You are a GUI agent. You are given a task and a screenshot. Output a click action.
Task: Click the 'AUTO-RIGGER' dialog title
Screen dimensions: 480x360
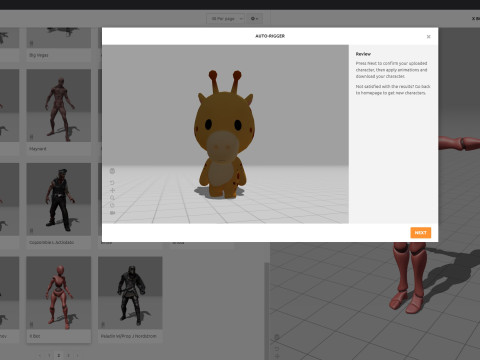click(x=270, y=36)
